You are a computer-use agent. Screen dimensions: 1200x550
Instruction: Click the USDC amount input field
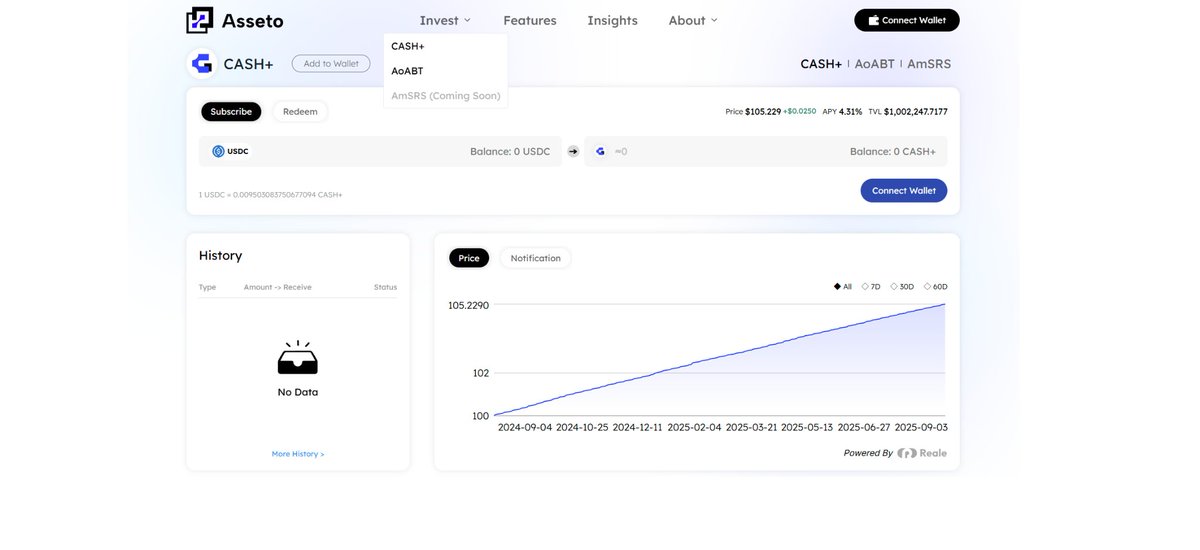pyautogui.click(x=380, y=151)
